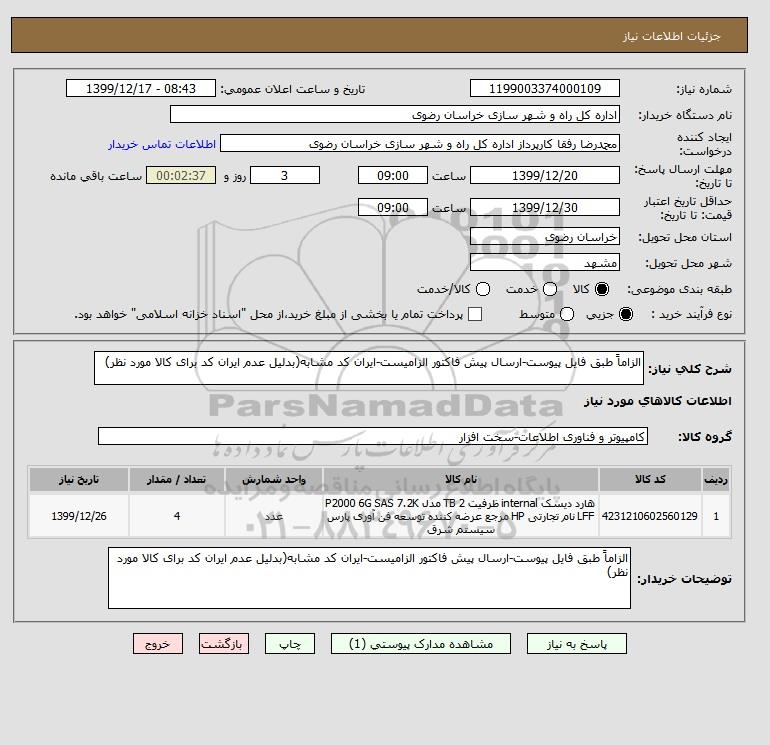This screenshot has width=770, height=745.
Task: Click the کد کالا column header
Action: coord(650,479)
